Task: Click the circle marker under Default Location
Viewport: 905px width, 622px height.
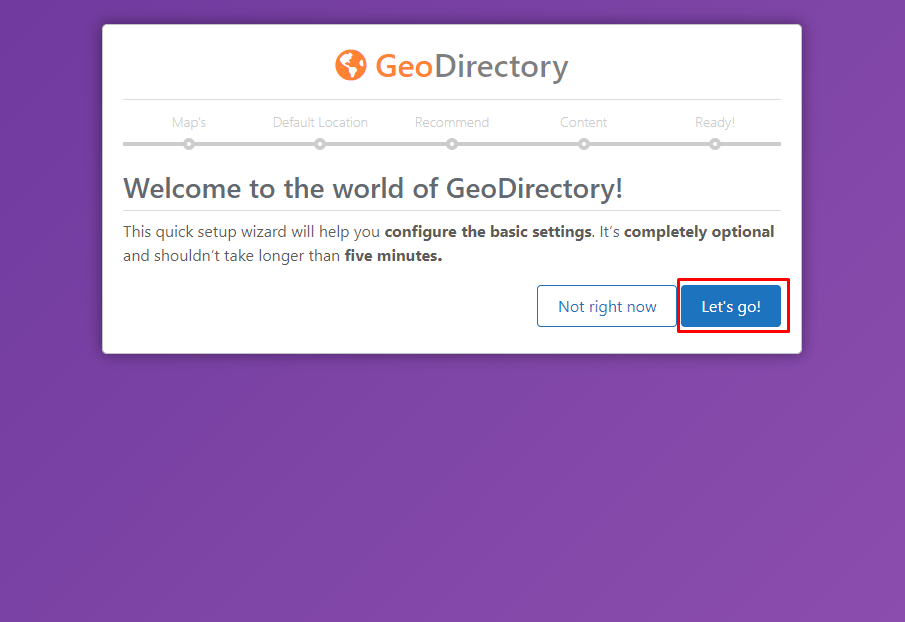Action: pyautogui.click(x=320, y=144)
